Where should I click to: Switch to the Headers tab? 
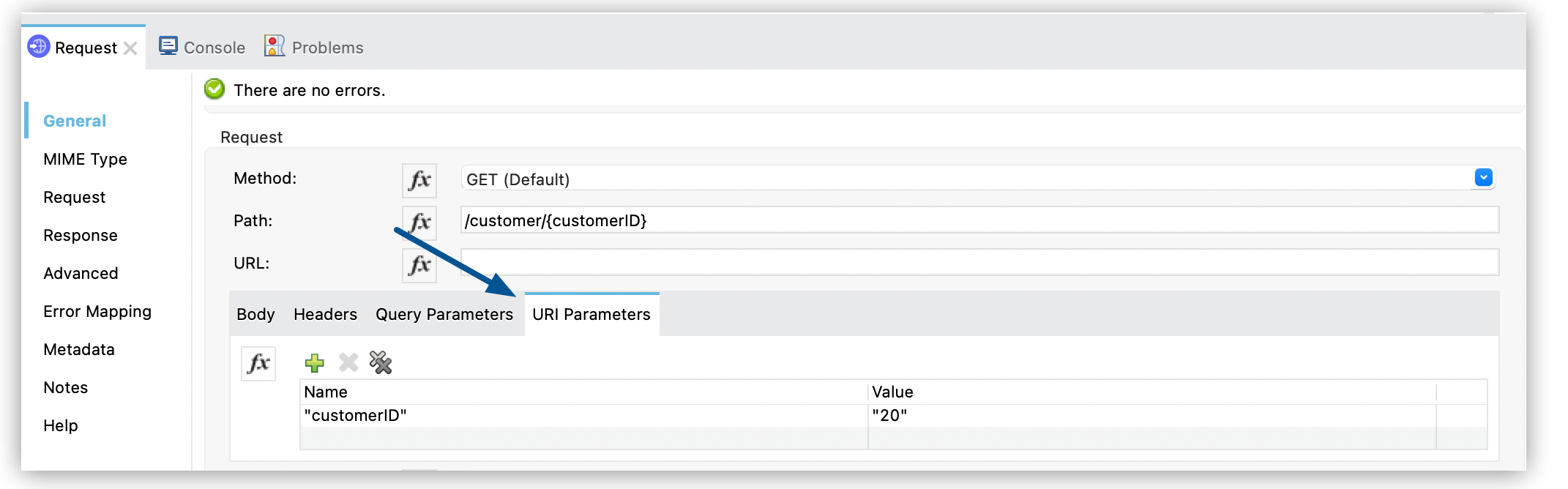pyautogui.click(x=325, y=314)
